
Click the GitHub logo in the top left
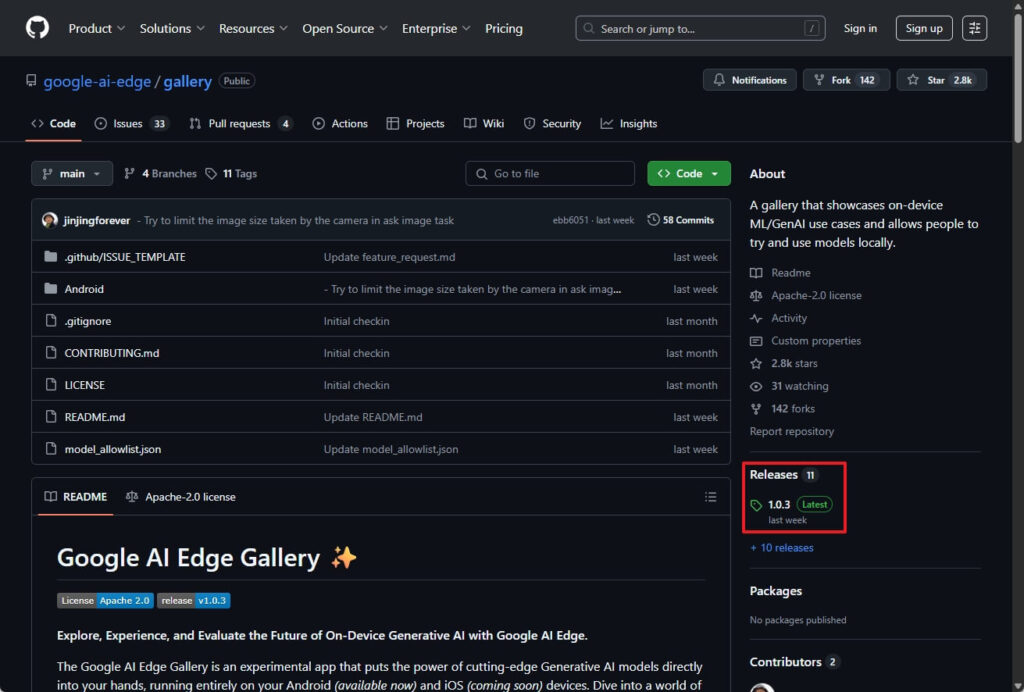tap(37, 28)
